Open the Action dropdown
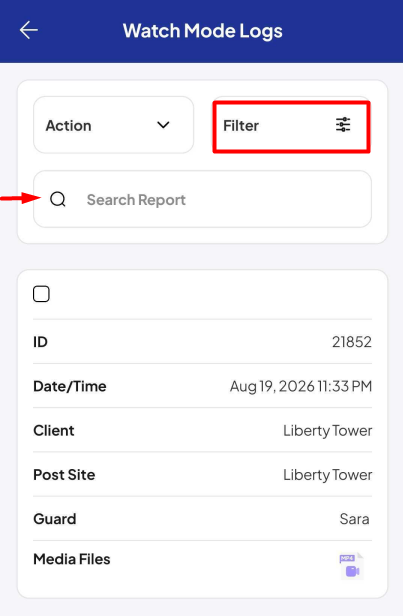 pyautogui.click(x=114, y=125)
